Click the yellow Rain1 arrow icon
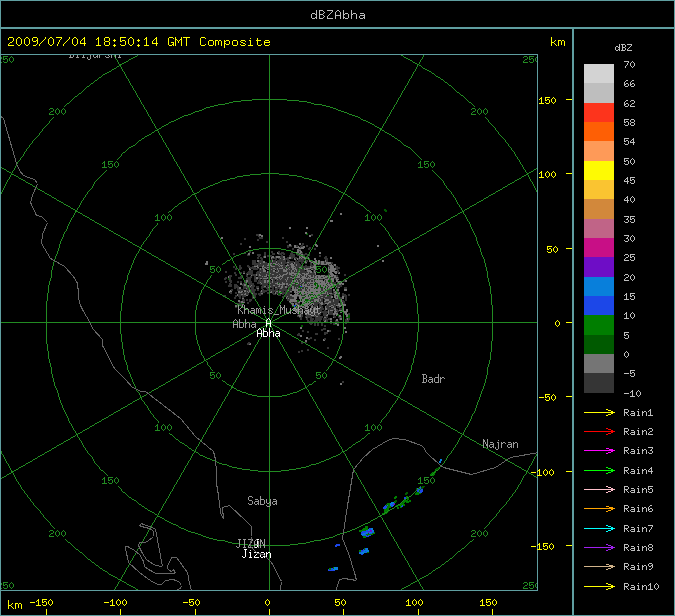675x616 pixels. pyautogui.click(x=599, y=412)
